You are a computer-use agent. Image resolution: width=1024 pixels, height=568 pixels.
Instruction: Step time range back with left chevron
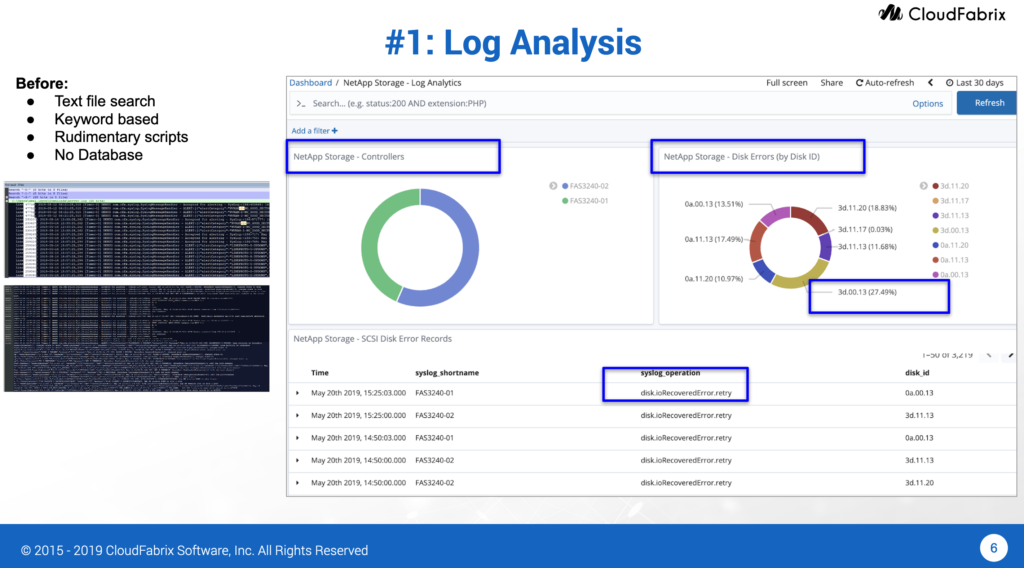930,83
